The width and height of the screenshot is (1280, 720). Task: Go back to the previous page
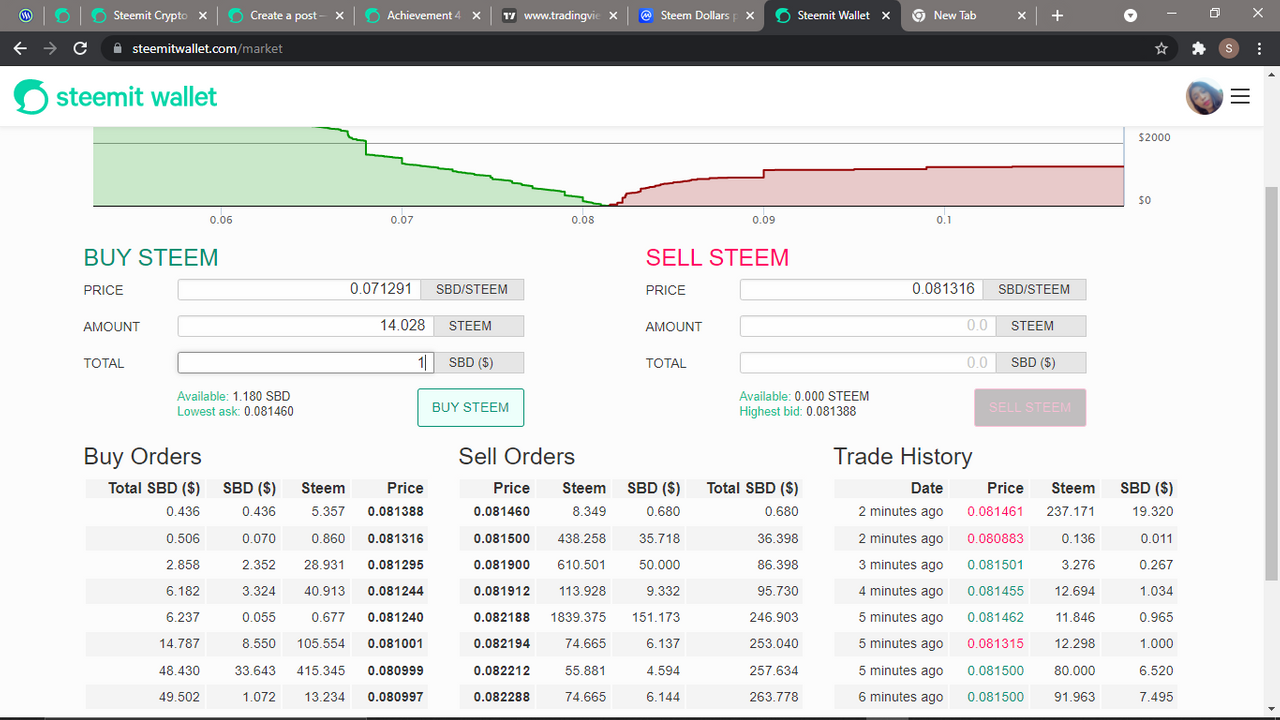click(x=20, y=48)
